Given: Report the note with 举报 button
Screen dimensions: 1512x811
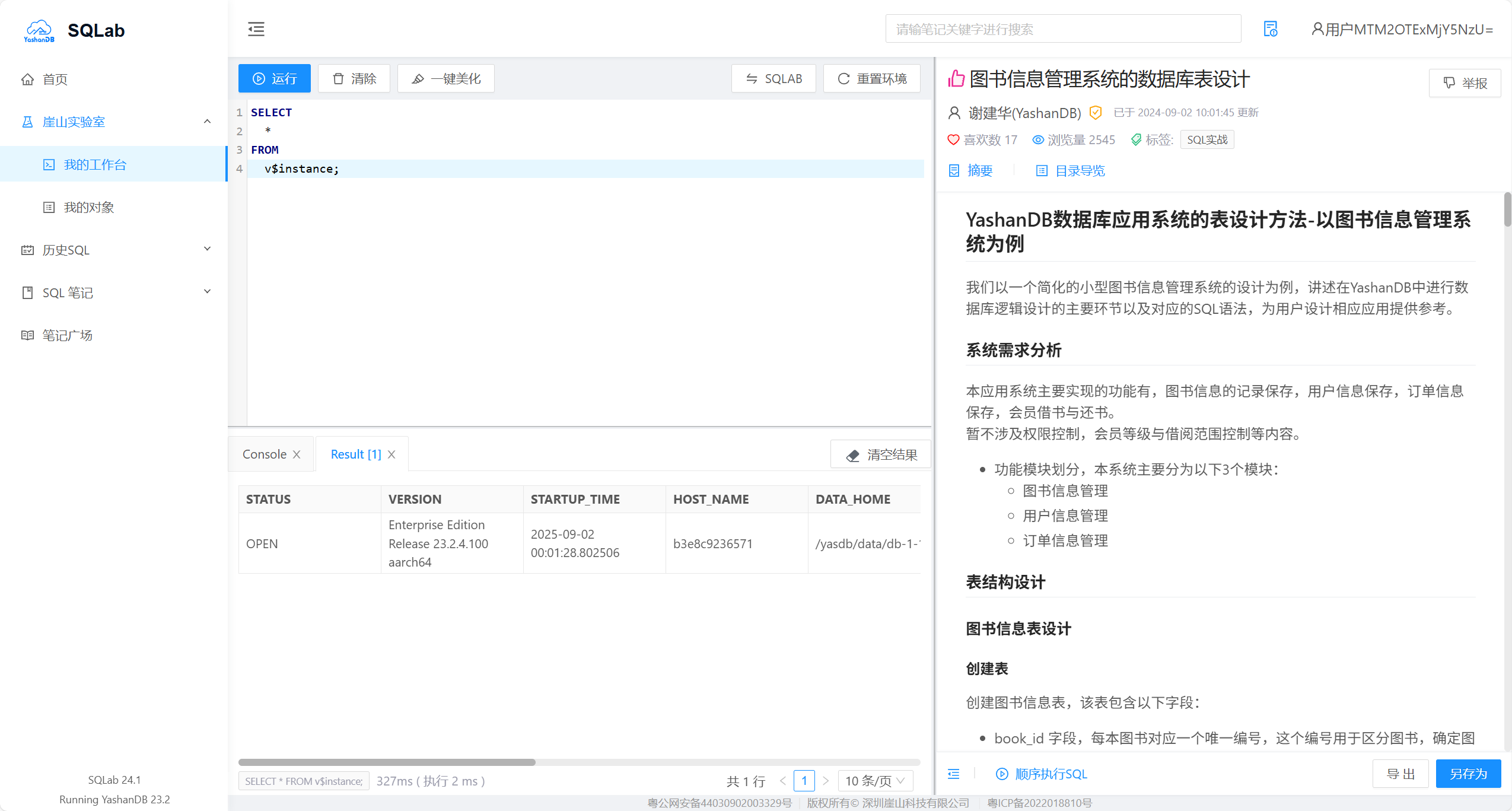Looking at the screenshot, I should coord(1465,83).
